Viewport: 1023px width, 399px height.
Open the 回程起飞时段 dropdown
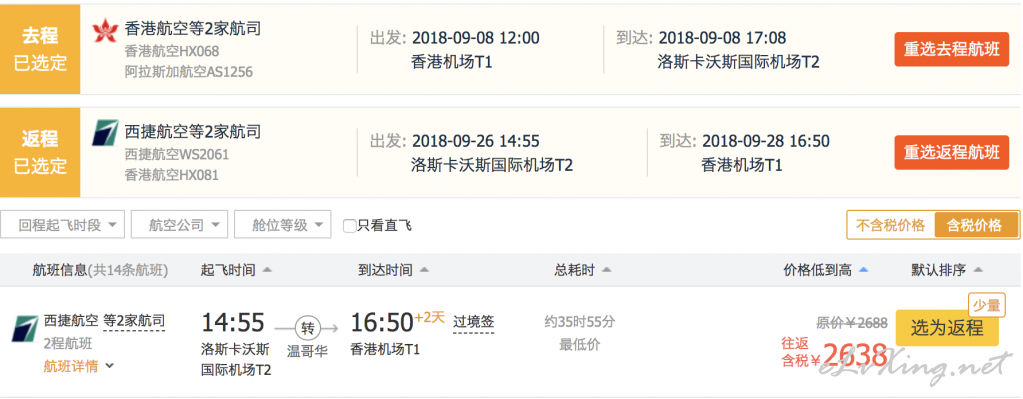[x=63, y=226]
